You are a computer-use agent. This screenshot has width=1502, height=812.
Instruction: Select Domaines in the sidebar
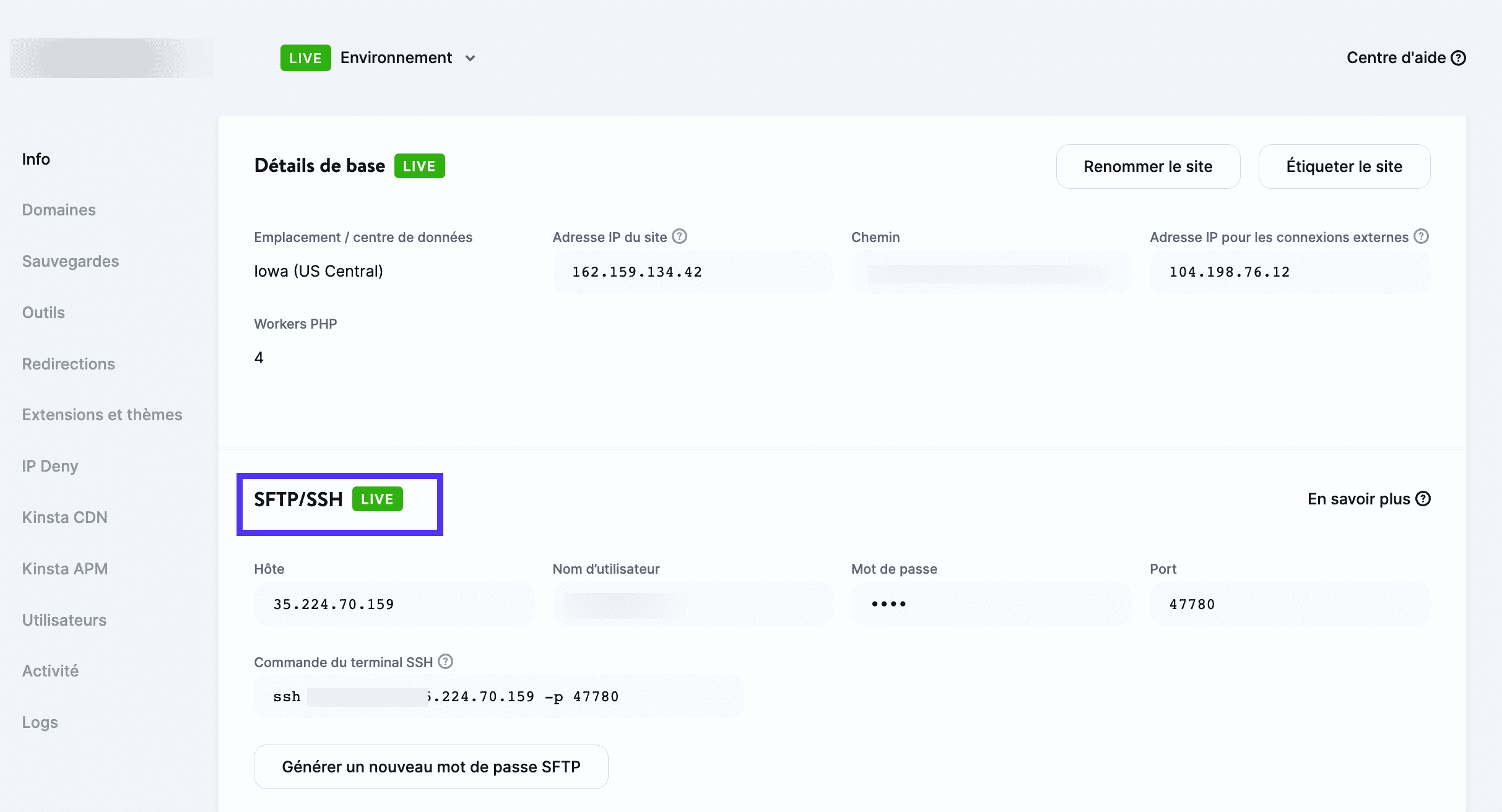[59, 209]
